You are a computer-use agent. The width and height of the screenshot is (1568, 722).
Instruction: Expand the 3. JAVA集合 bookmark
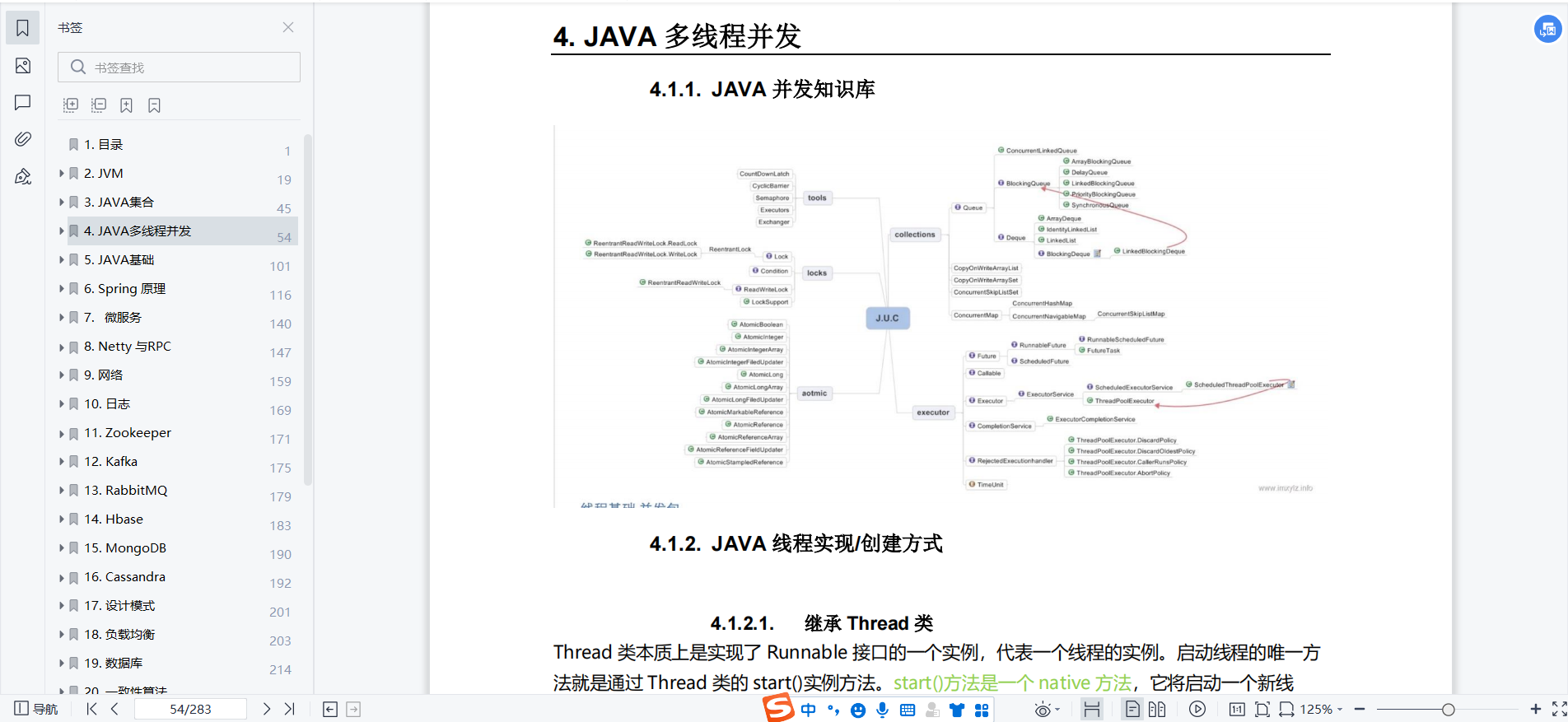click(62, 202)
